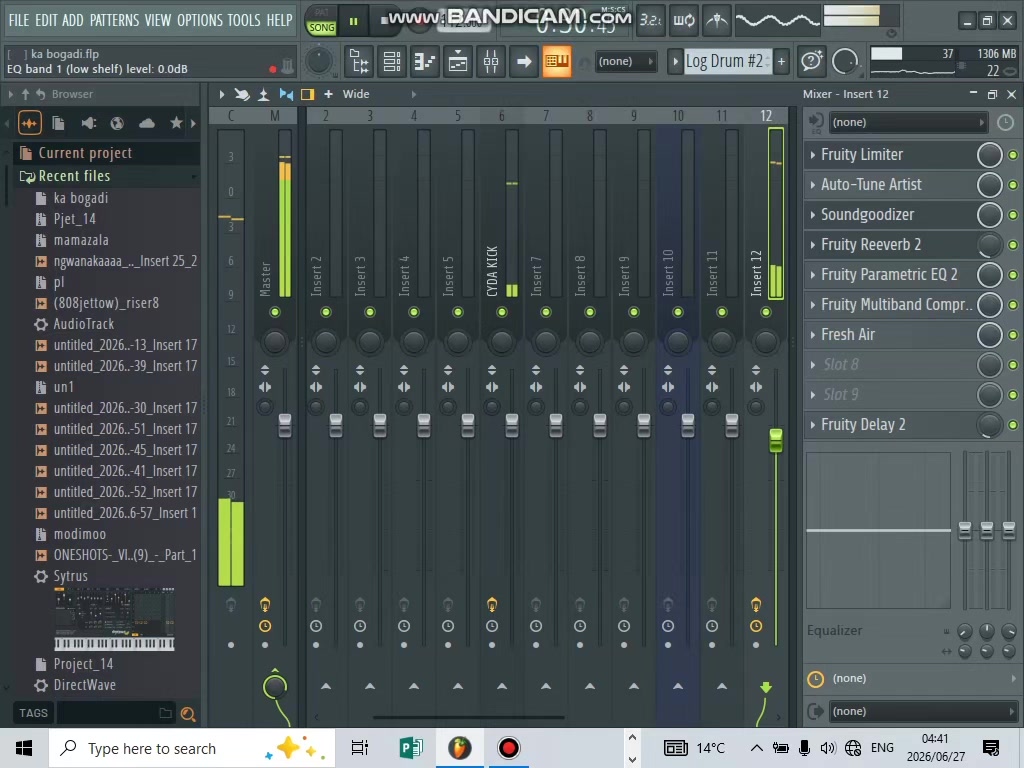This screenshot has height=768, width=1024.
Task: Open the FILE menu
Action: pyautogui.click(x=19, y=20)
